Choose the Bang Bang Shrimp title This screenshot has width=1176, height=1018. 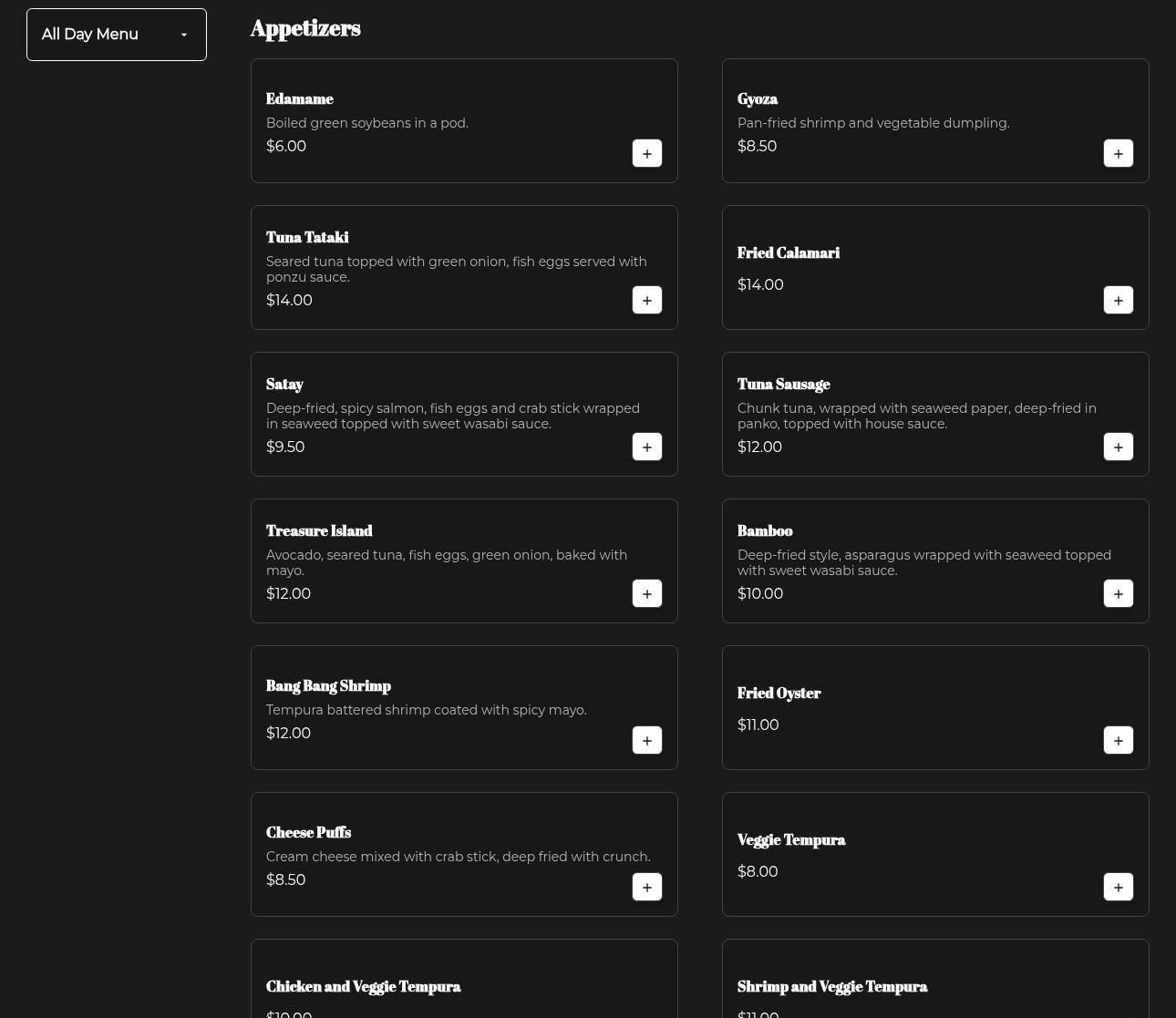tap(328, 686)
